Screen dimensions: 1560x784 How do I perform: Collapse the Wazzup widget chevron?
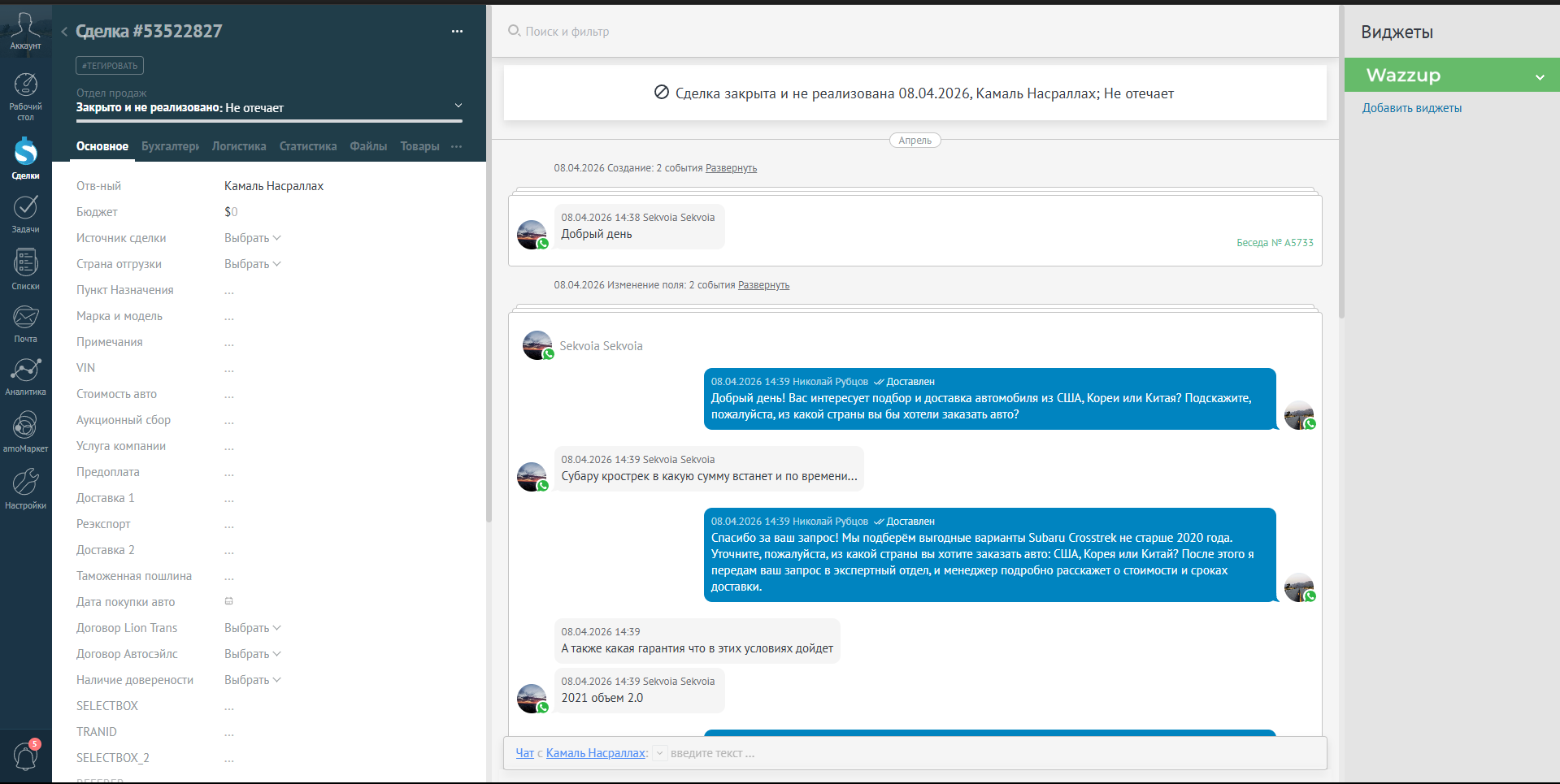coord(1539,77)
